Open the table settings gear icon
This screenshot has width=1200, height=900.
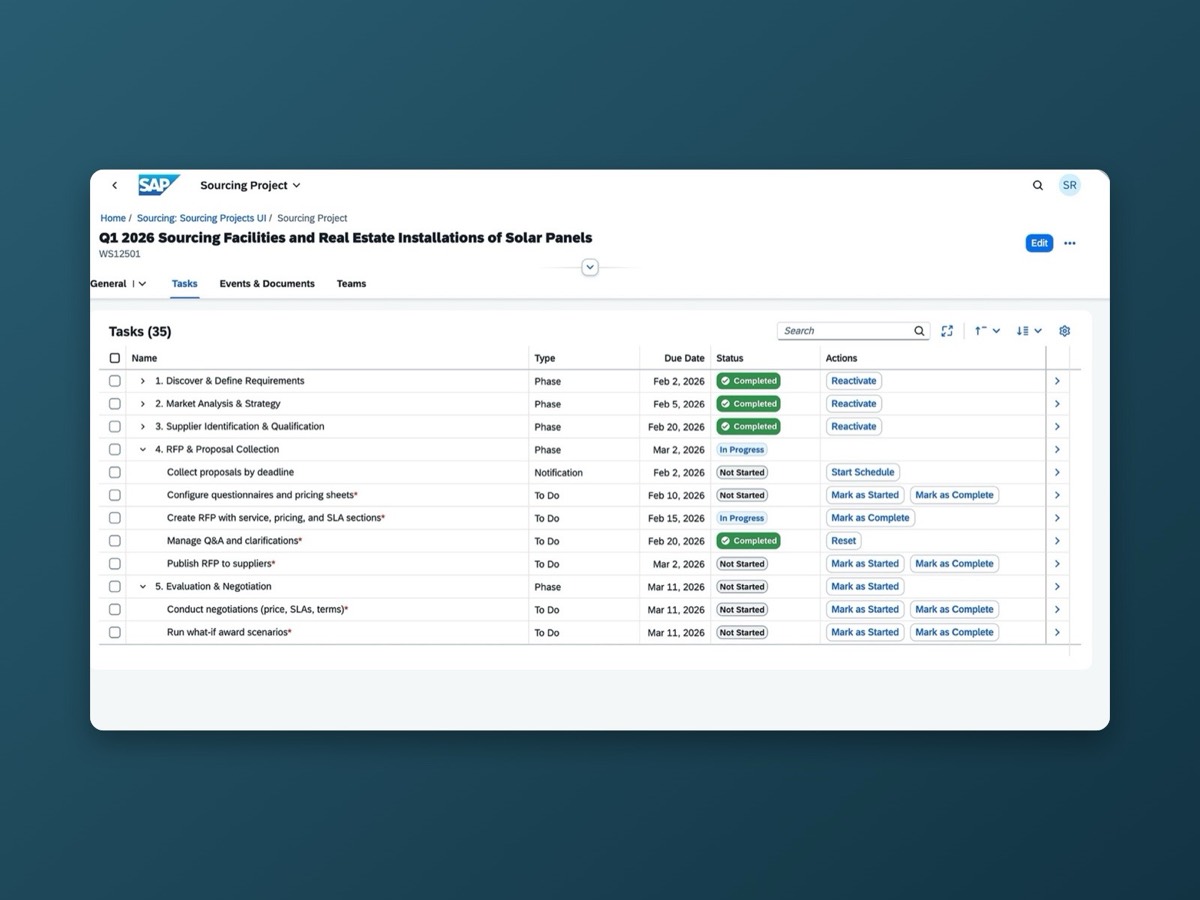(1064, 331)
